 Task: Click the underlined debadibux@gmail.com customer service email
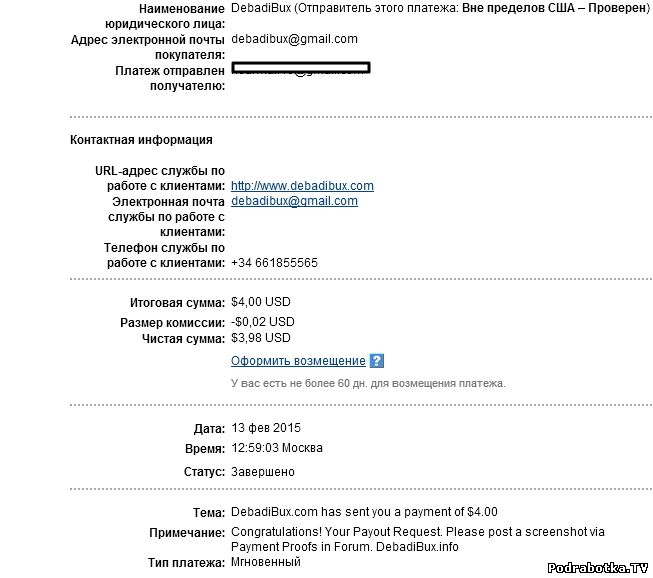[294, 201]
